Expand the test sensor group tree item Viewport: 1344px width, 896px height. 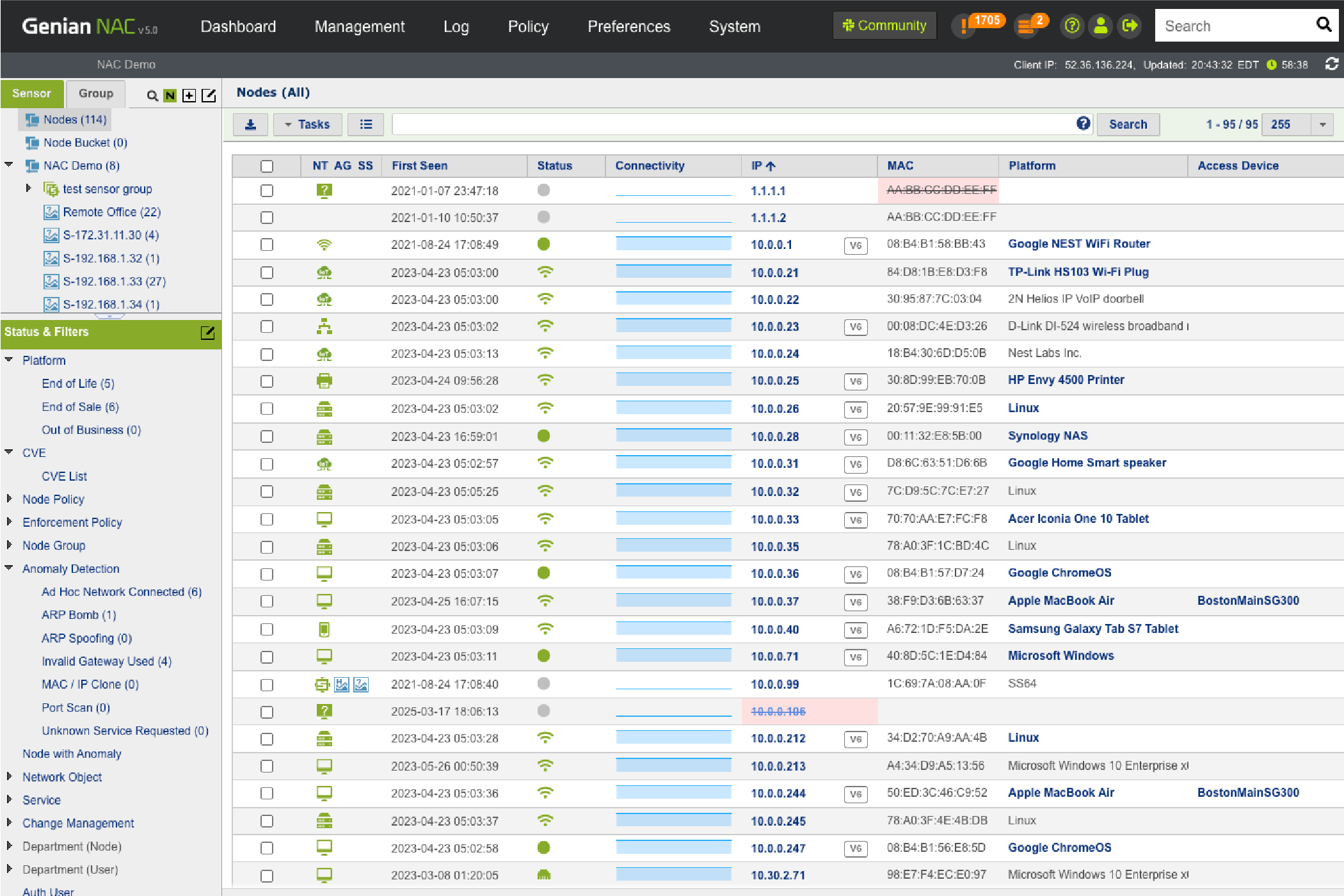(28, 188)
